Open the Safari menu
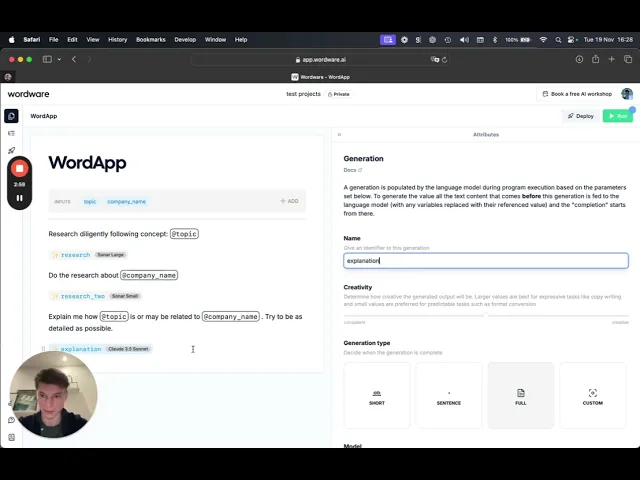 [31, 40]
